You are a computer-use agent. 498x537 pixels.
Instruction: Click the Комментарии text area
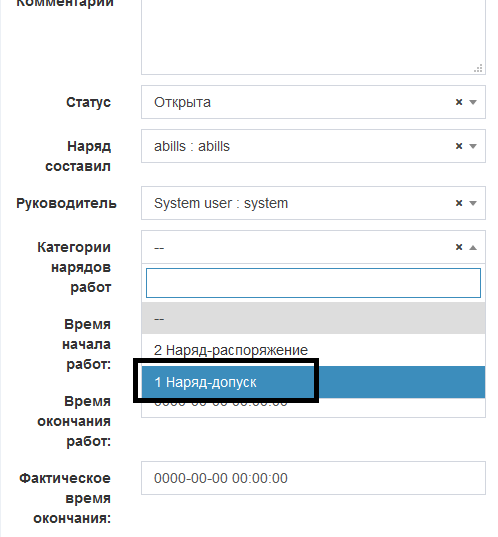point(313,36)
